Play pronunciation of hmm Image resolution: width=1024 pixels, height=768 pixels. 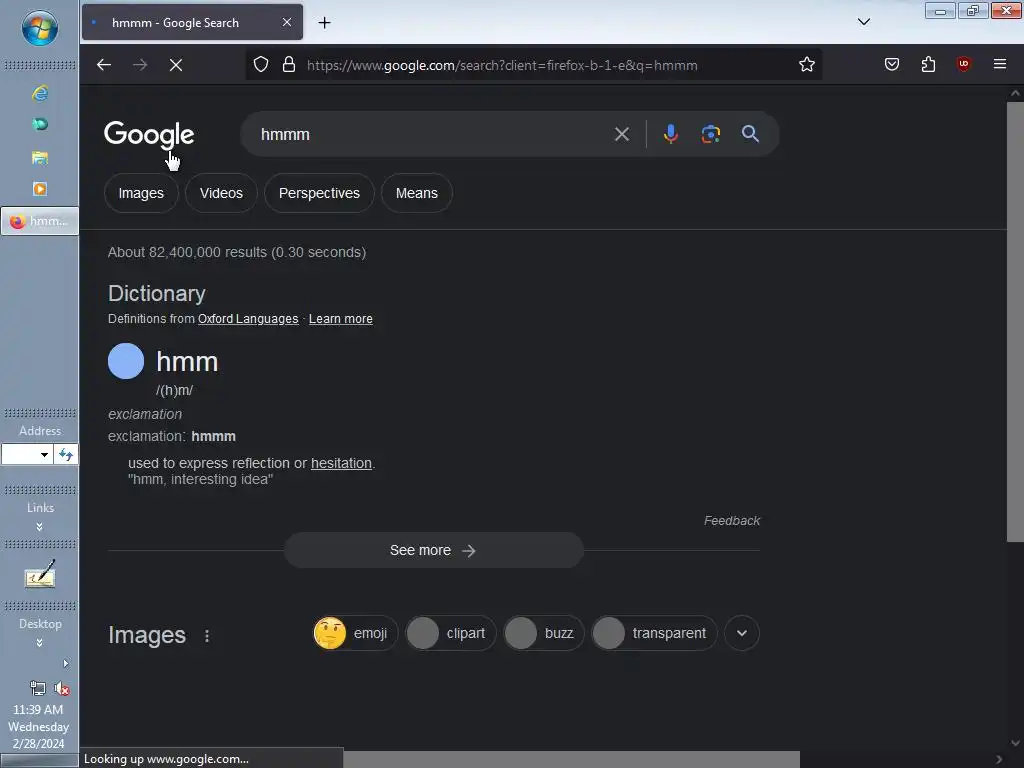[126, 361]
